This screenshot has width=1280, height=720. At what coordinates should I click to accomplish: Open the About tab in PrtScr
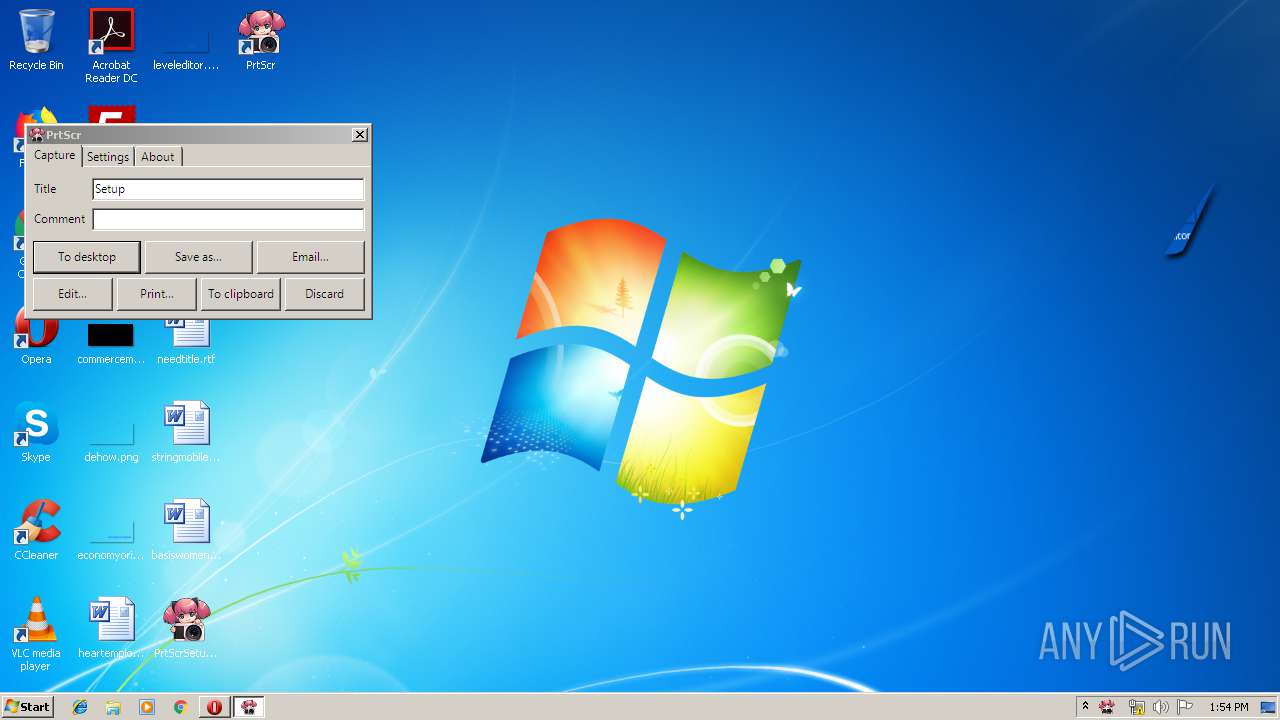click(158, 157)
